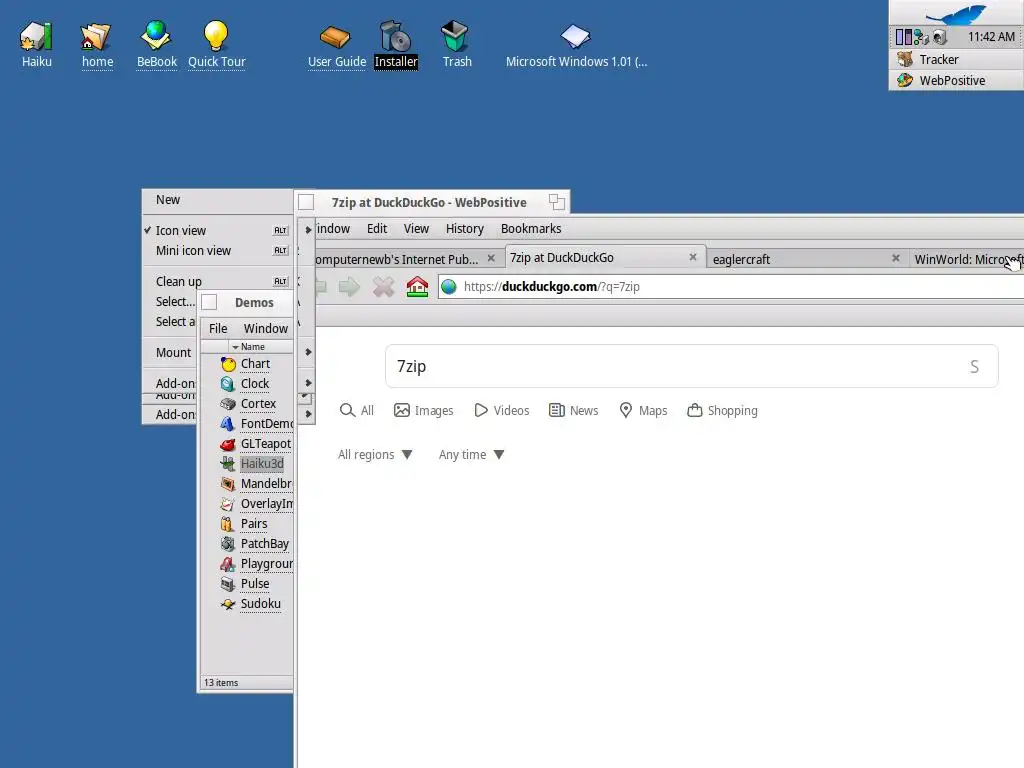The image size is (1024, 768).
Task: Choose Mini icon view in context menu
Action: pyautogui.click(x=217, y=251)
